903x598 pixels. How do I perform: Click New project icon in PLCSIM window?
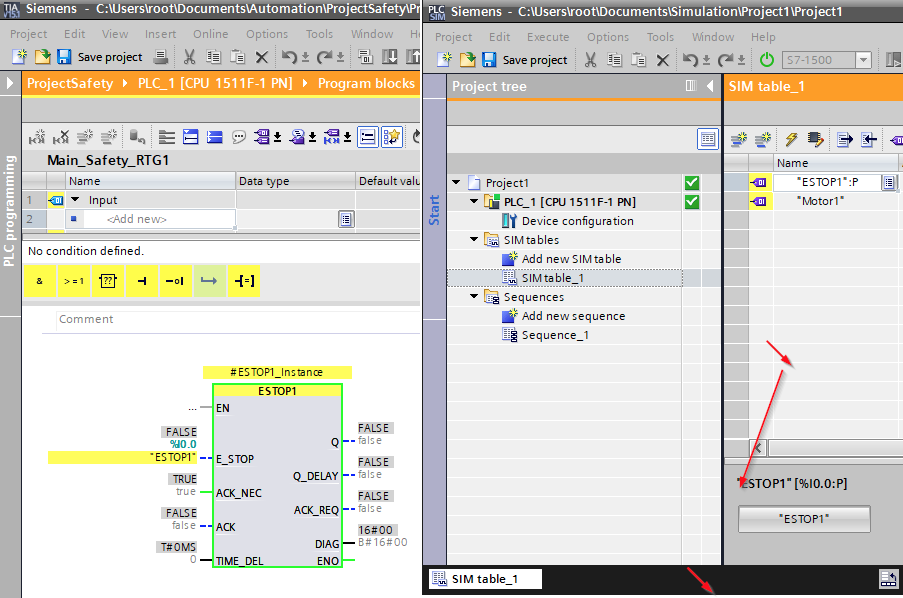[445, 59]
